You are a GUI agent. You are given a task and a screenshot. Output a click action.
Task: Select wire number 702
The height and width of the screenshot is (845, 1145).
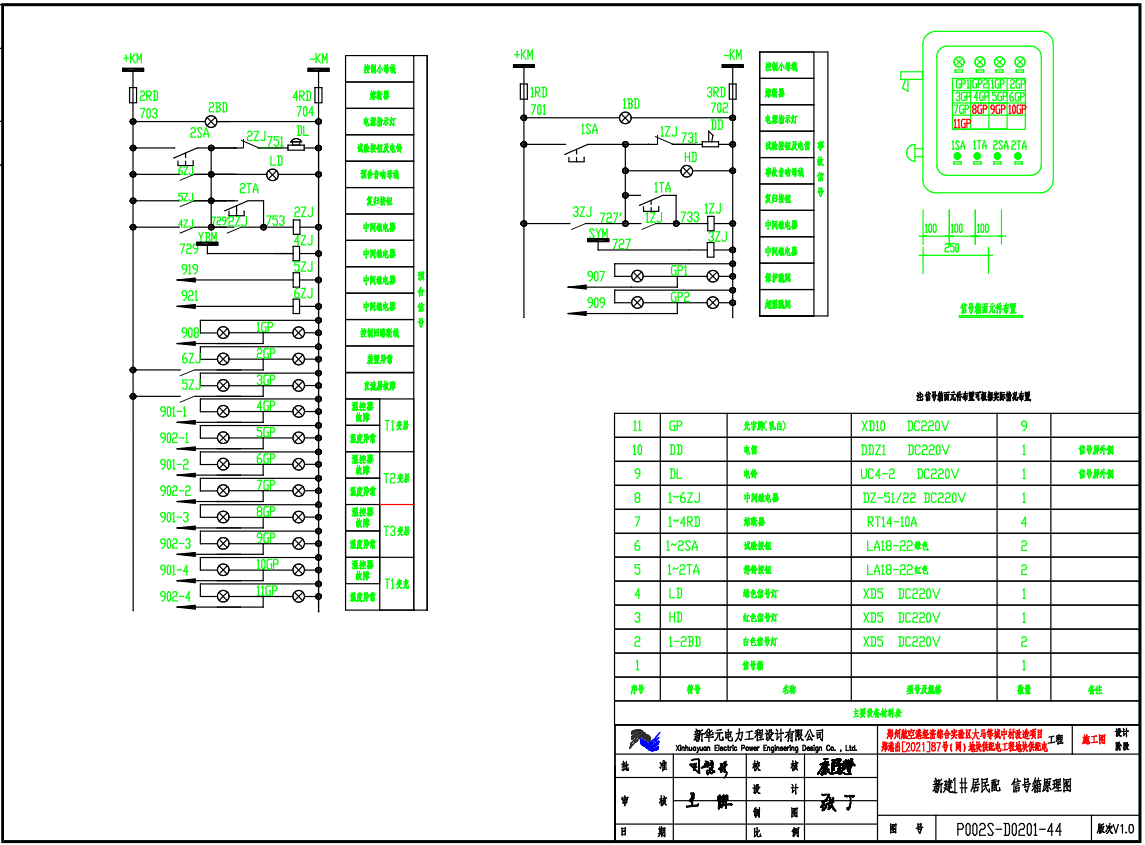[719, 108]
